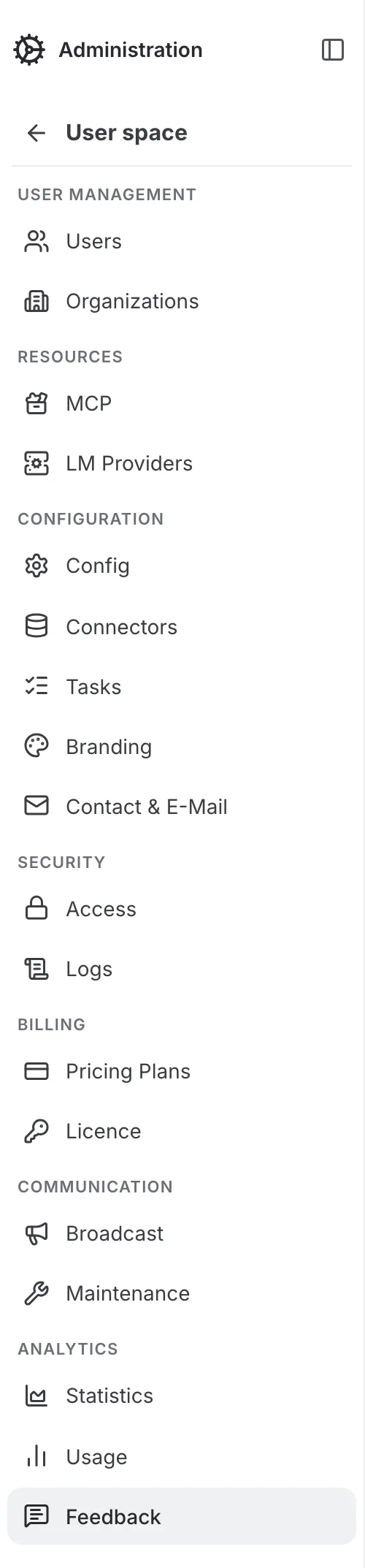The width and height of the screenshot is (365, 1568).
Task: Select the Organizations building icon
Action: coord(36,302)
